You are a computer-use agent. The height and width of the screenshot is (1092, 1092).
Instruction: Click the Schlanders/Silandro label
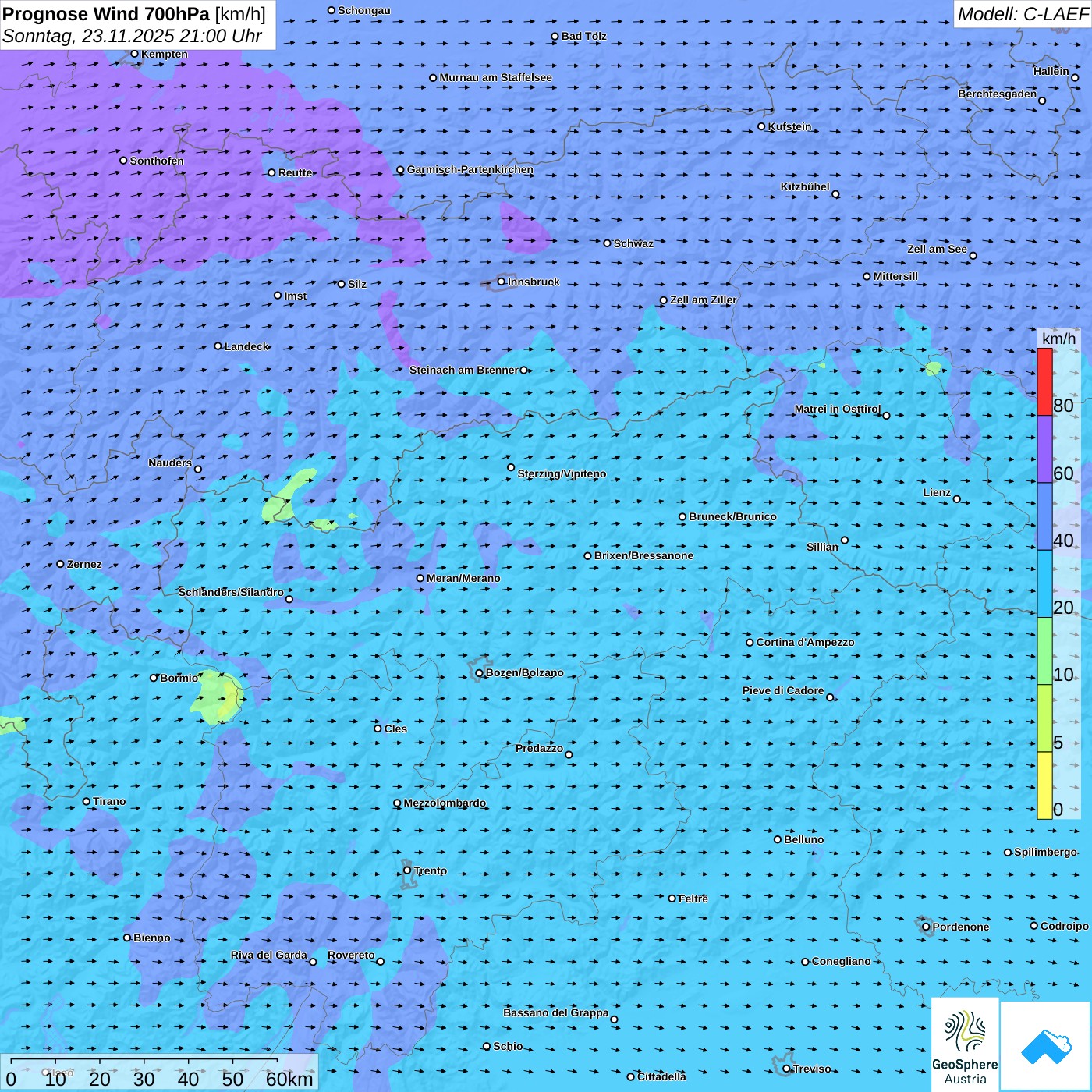(x=231, y=592)
